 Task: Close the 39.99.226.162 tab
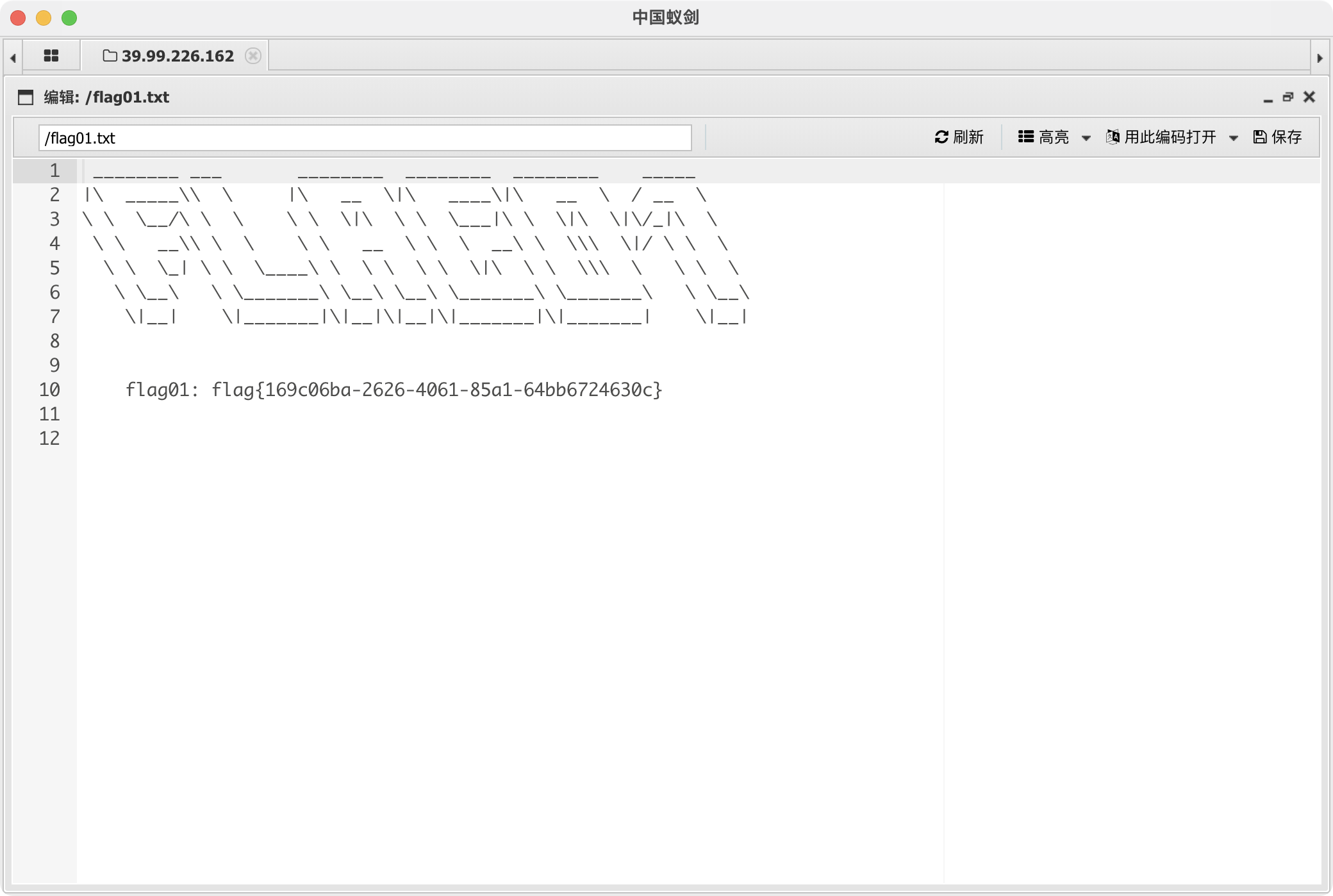[x=253, y=56]
